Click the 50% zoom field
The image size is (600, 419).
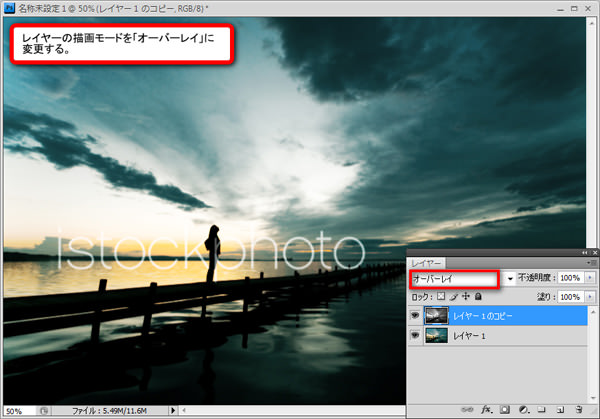point(17,411)
